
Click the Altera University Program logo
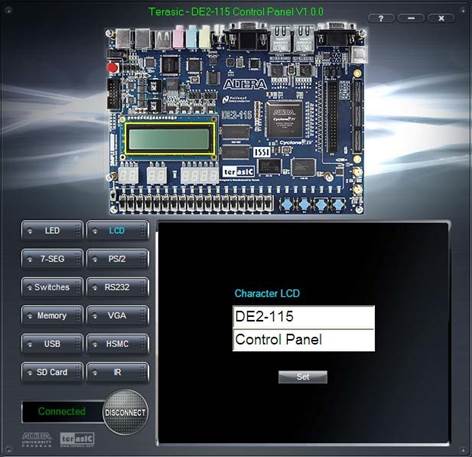point(37,439)
